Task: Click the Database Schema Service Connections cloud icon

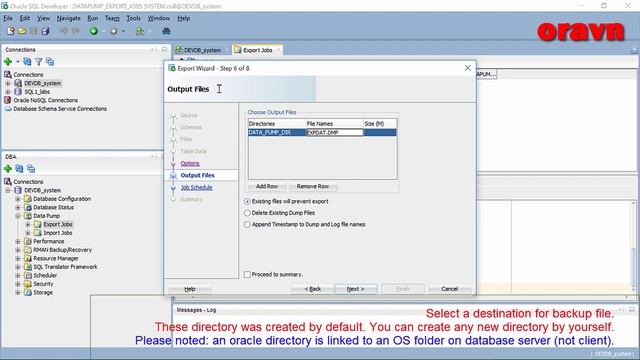Action: [x=8, y=109]
